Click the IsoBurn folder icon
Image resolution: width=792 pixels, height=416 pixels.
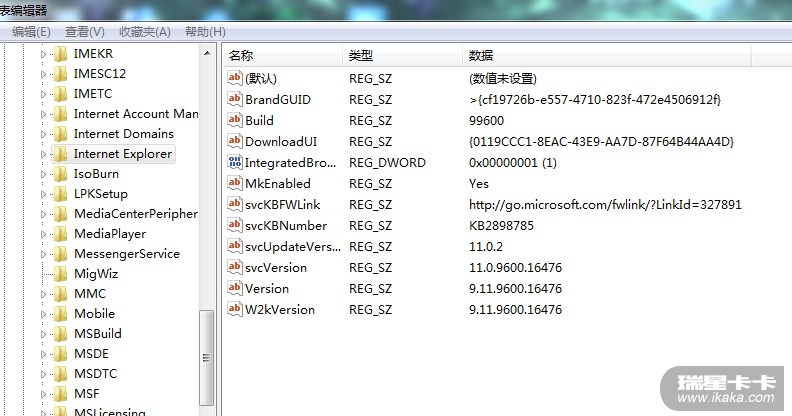[60, 174]
